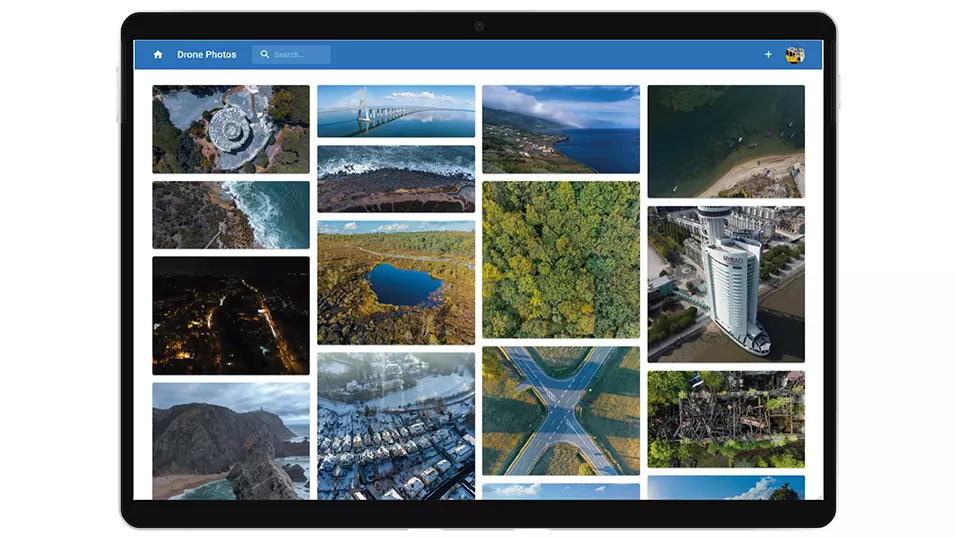View the rocky cliff beach photo
The width and height of the screenshot is (955, 537).
231,440
